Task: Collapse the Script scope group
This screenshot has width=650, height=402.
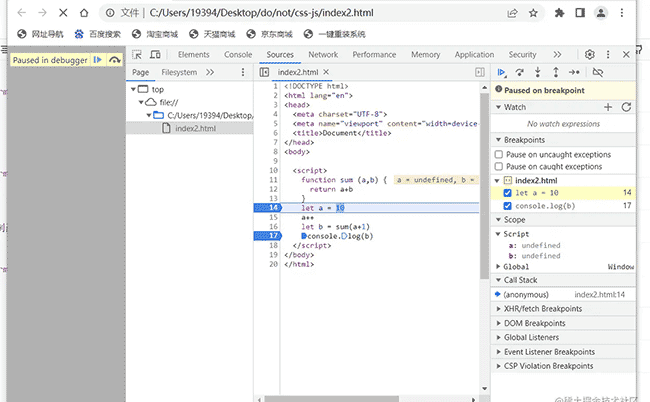Action: pos(499,234)
